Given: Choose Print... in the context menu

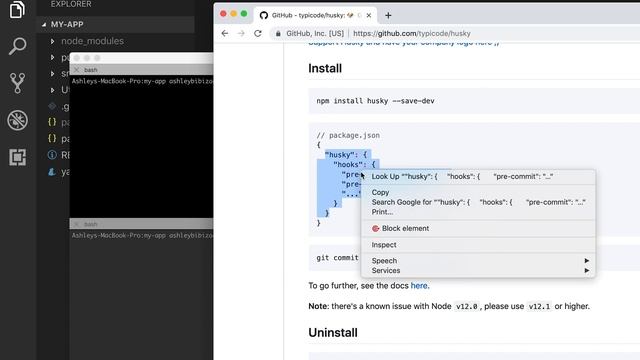Looking at the screenshot, I should pyautogui.click(x=478, y=212).
